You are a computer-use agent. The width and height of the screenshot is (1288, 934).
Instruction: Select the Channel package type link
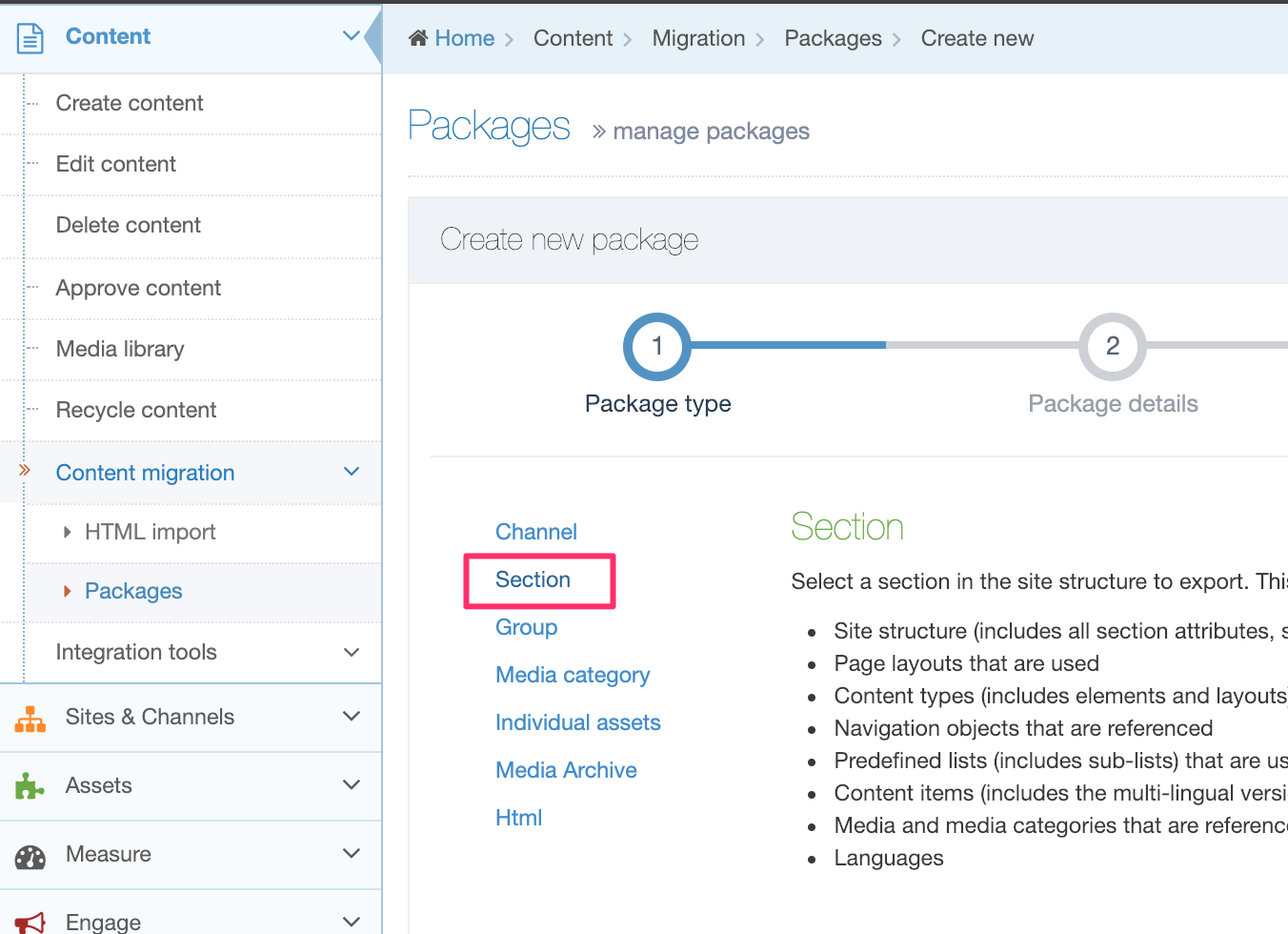pos(536,532)
